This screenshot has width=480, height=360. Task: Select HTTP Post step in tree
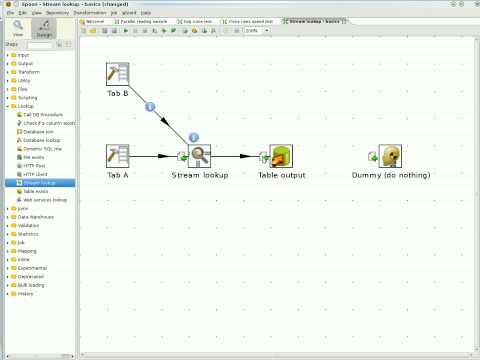[x=31, y=166]
